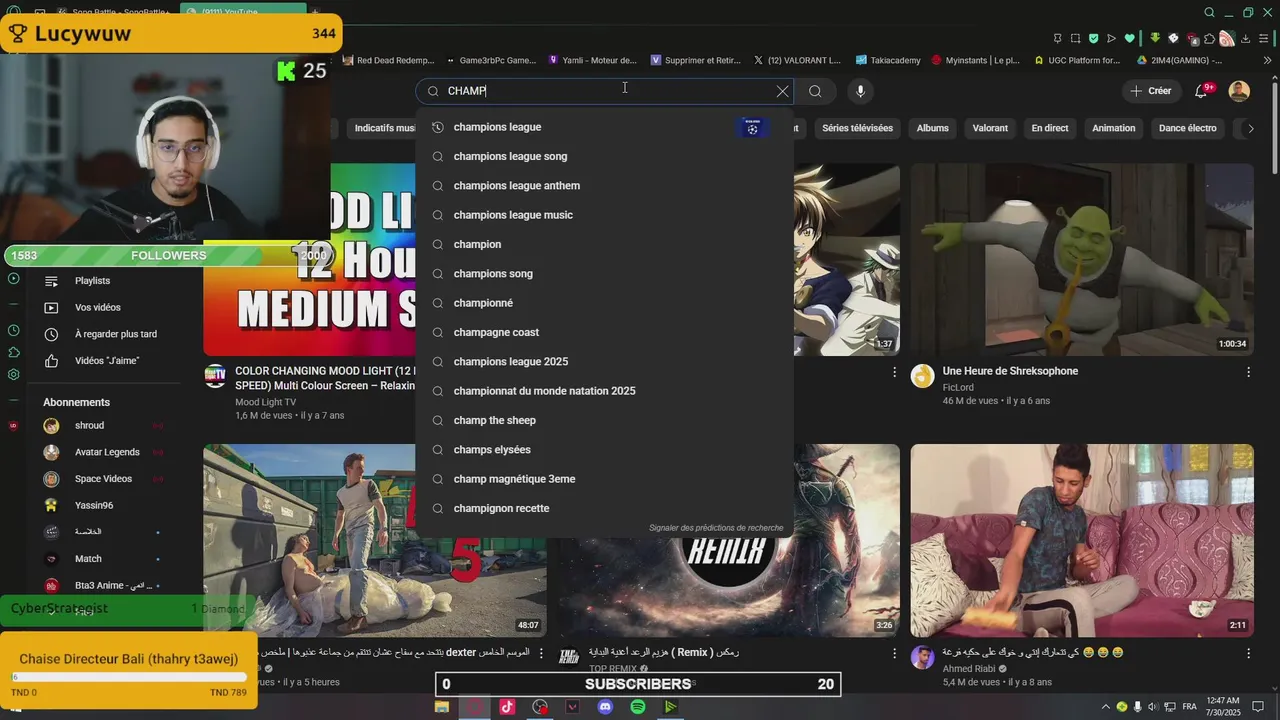Image resolution: width=1280 pixels, height=720 pixels.
Task: Click 'Signaler des prédictions de recherche' link
Action: point(716,528)
